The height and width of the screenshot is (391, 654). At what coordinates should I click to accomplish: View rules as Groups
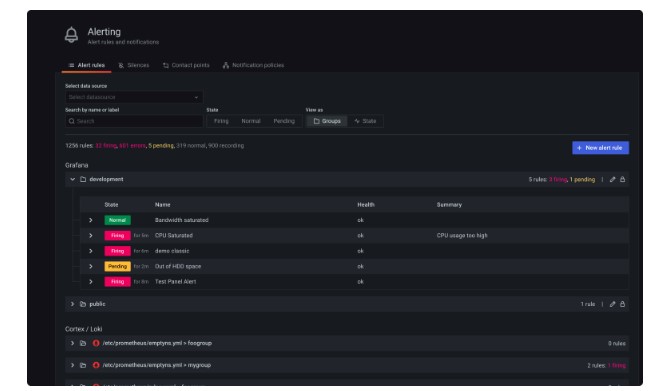point(327,121)
